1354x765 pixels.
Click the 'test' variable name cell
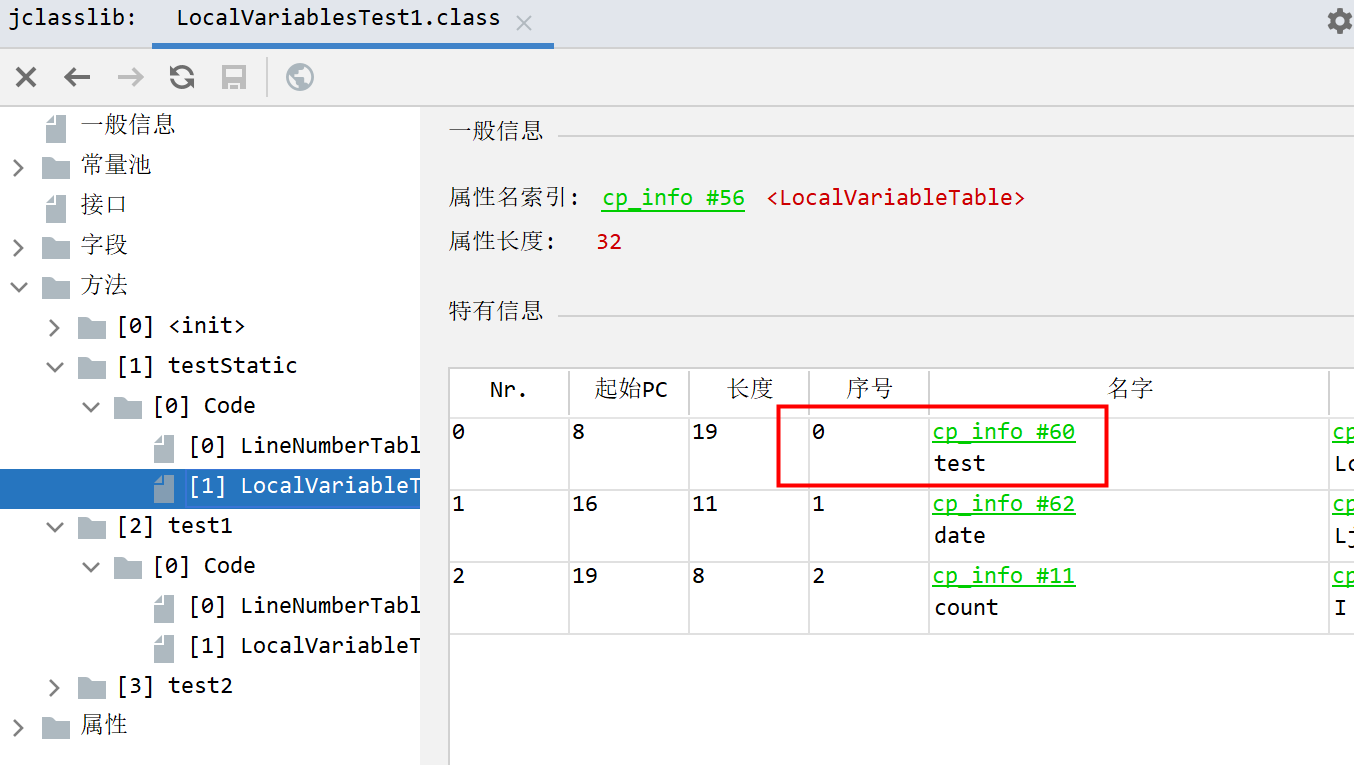[959, 464]
